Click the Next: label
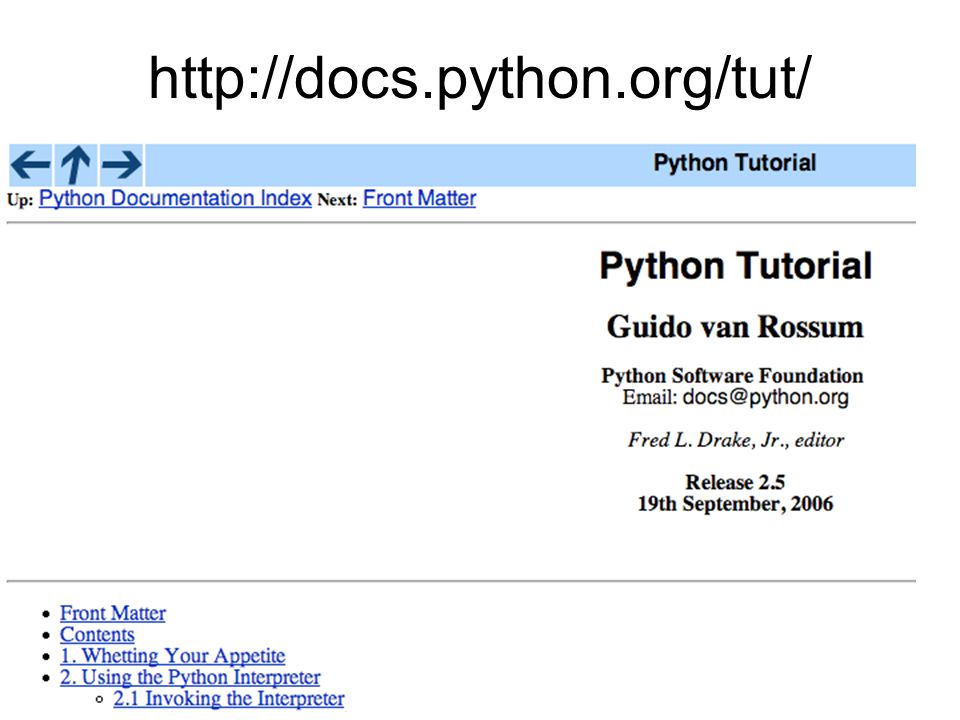 337,200
